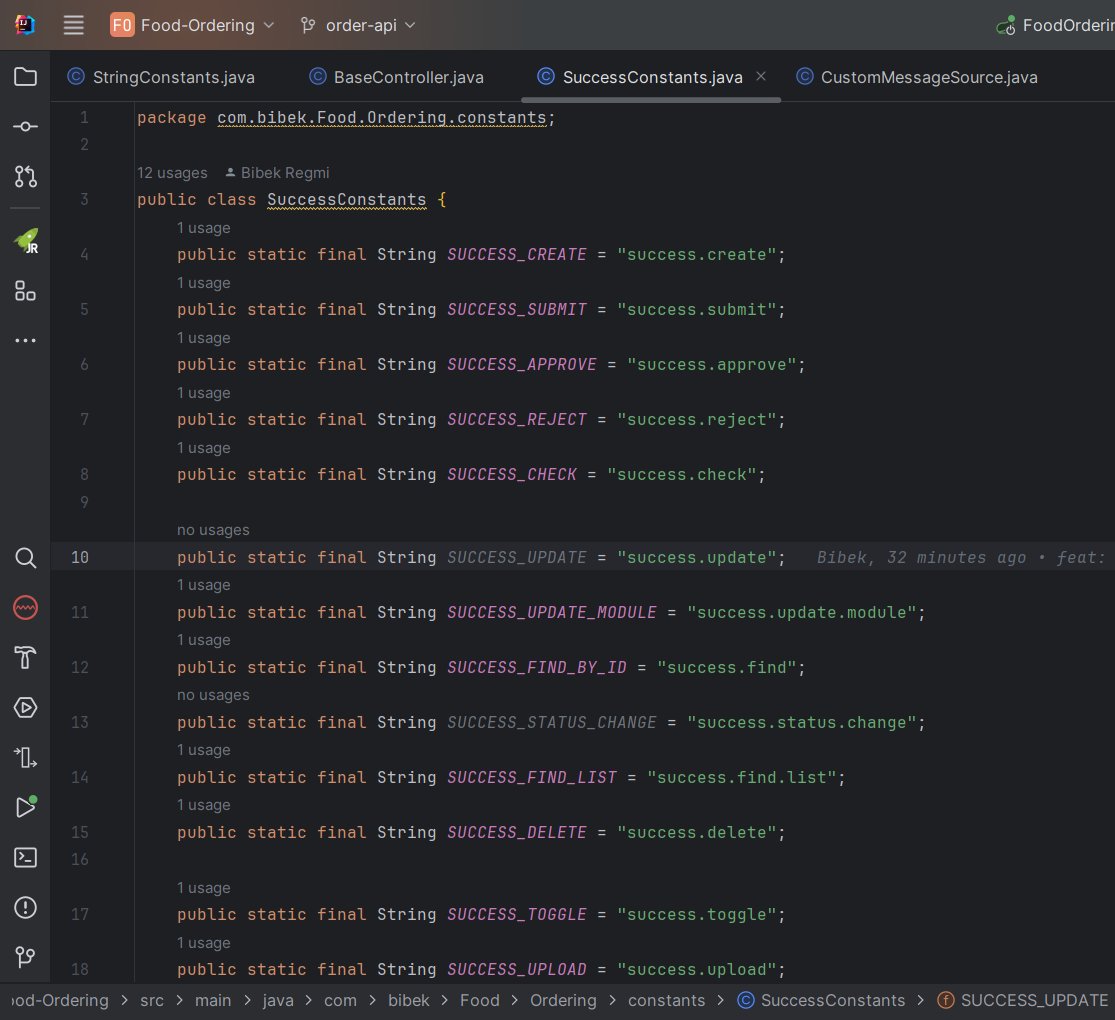Open the order-api branch dropdown

point(358,25)
